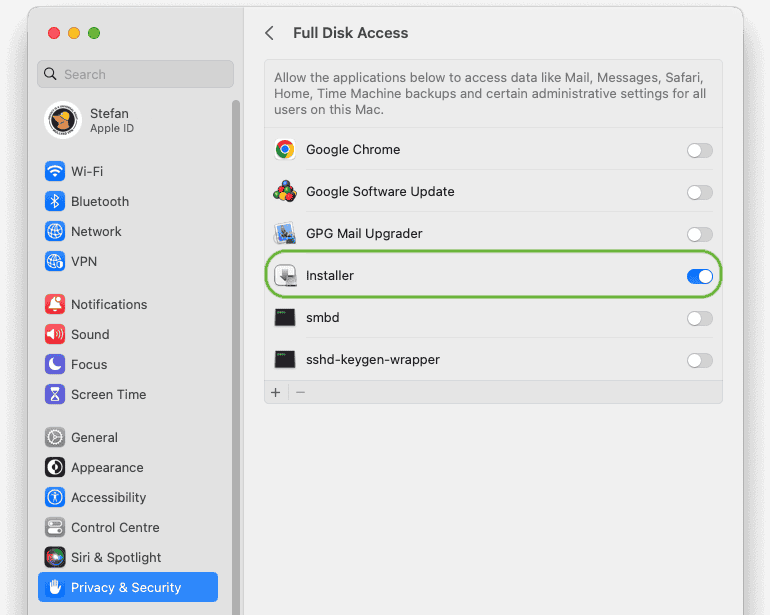This screenshot has height=615, width=770.
Task: Turn on the smbd toggle
Action: click(x=699, y=318)
